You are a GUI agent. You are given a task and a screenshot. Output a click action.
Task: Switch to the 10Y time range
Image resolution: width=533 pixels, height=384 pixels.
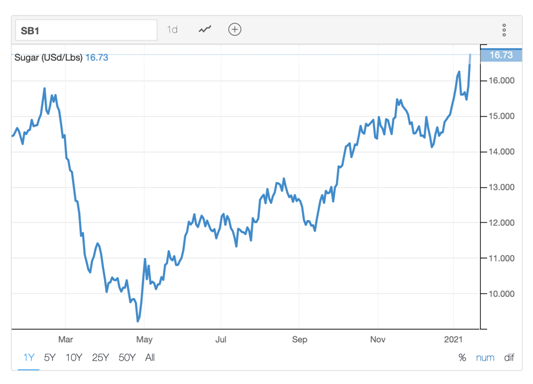click(x=74, y=357)
